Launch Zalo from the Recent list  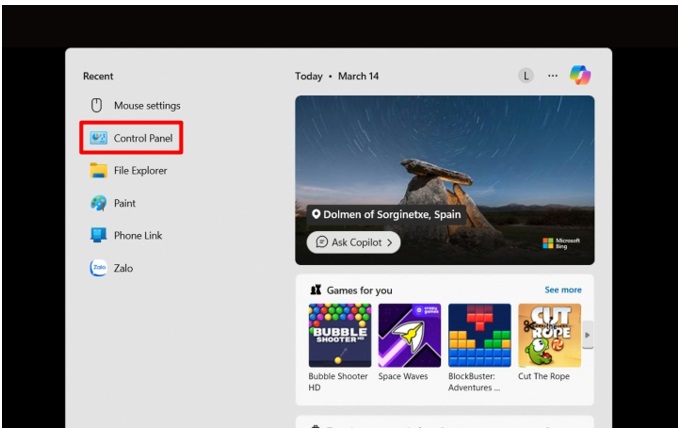124,268
